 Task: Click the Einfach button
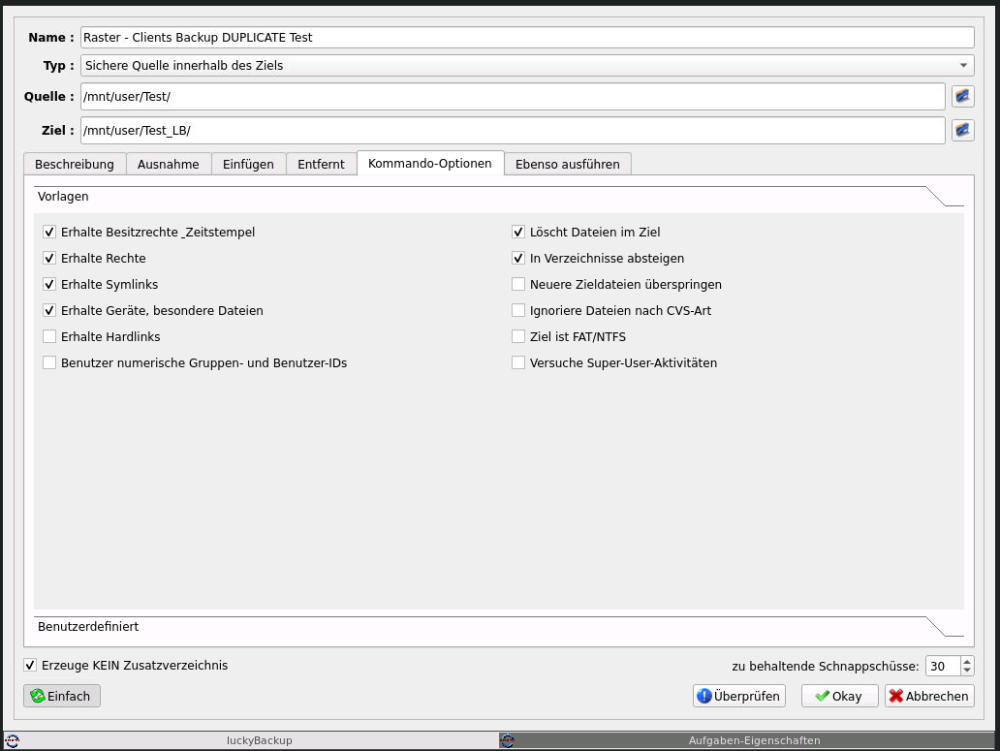tap(62, 696)
